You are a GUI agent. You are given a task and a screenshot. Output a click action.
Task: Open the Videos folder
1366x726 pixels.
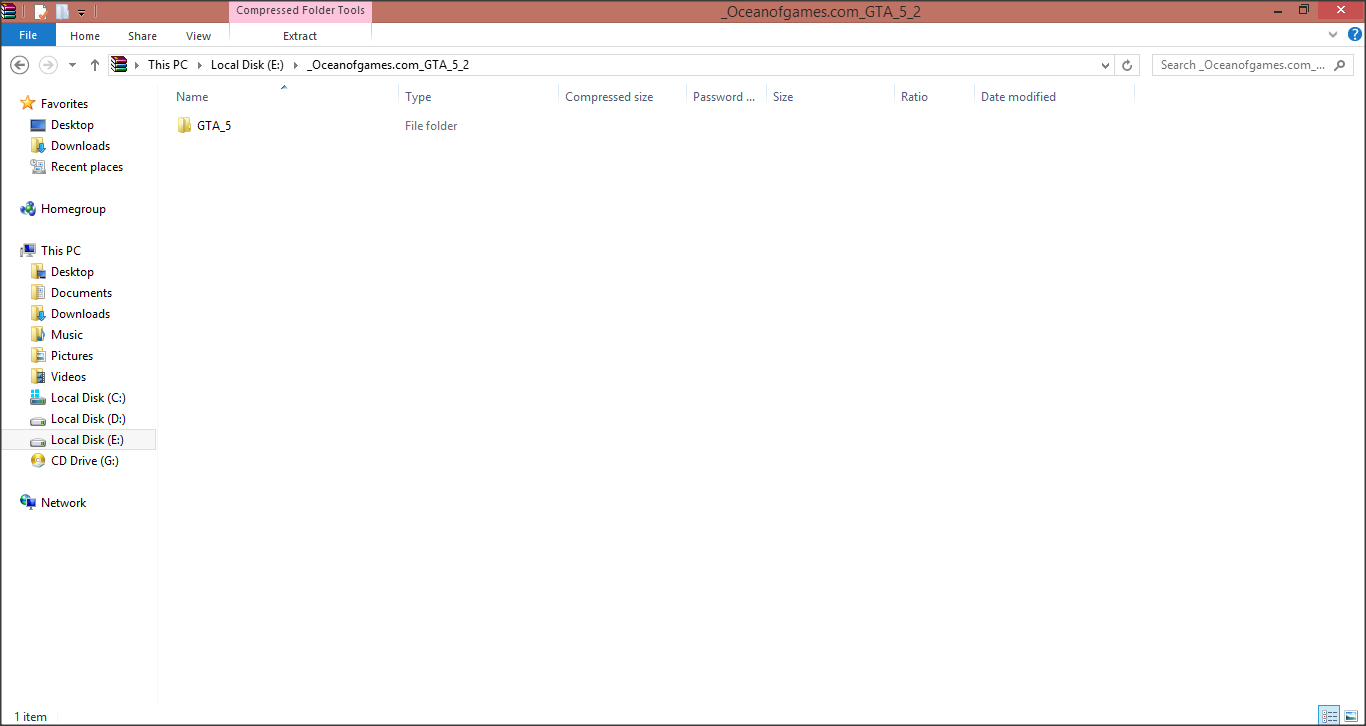click(x=68, y=377)
